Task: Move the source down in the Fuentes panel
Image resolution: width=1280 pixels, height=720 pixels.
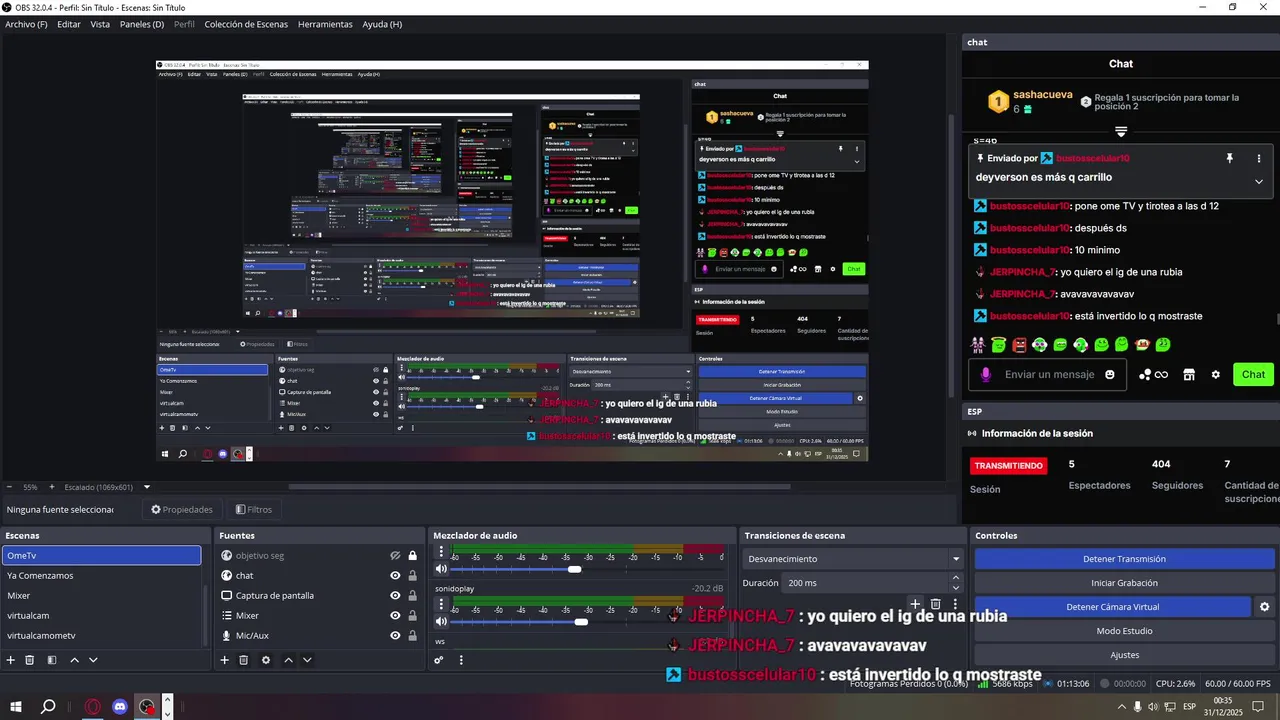Action: pos(307,660)
